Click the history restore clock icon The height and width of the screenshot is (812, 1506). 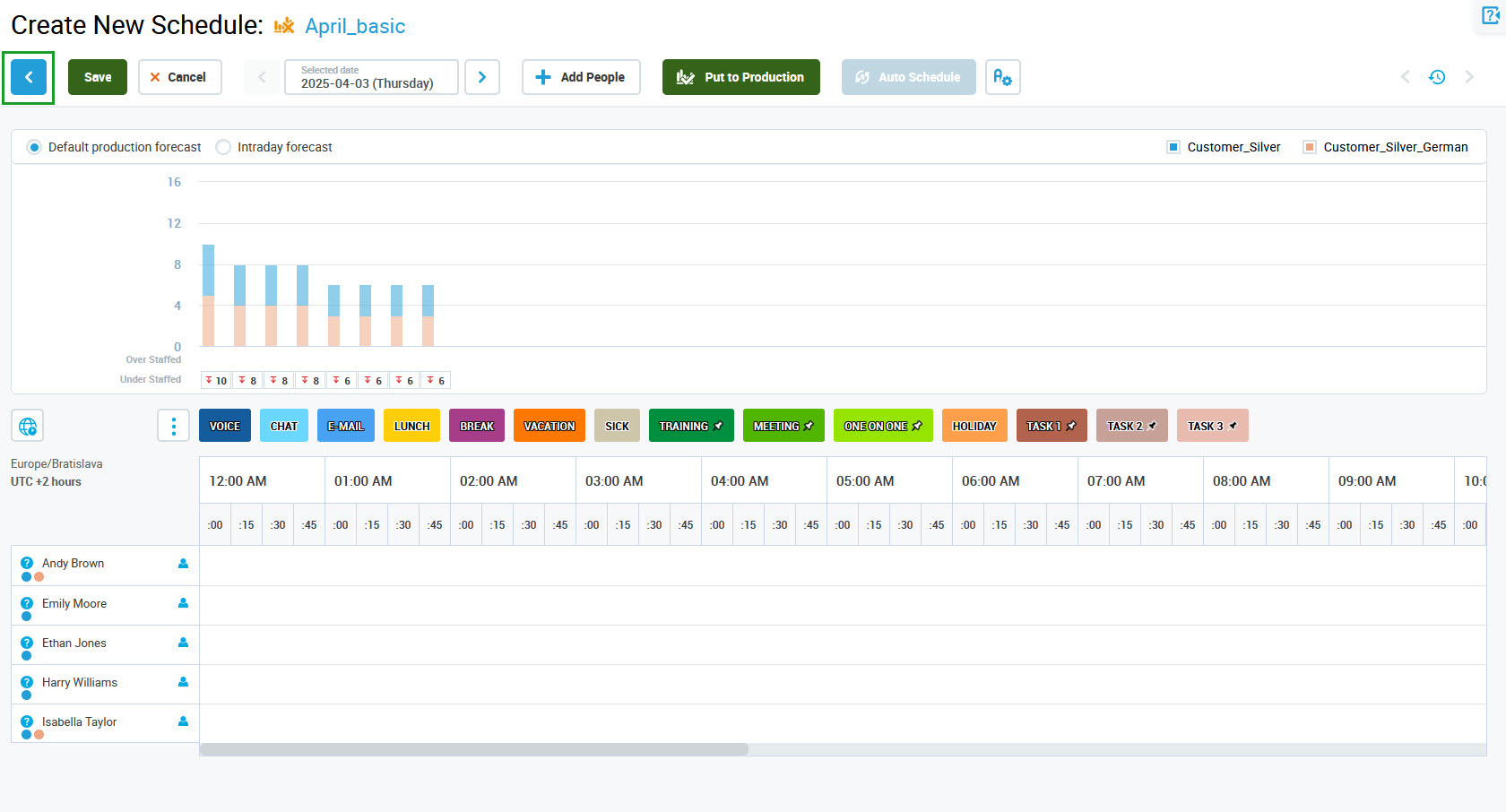1437,77
